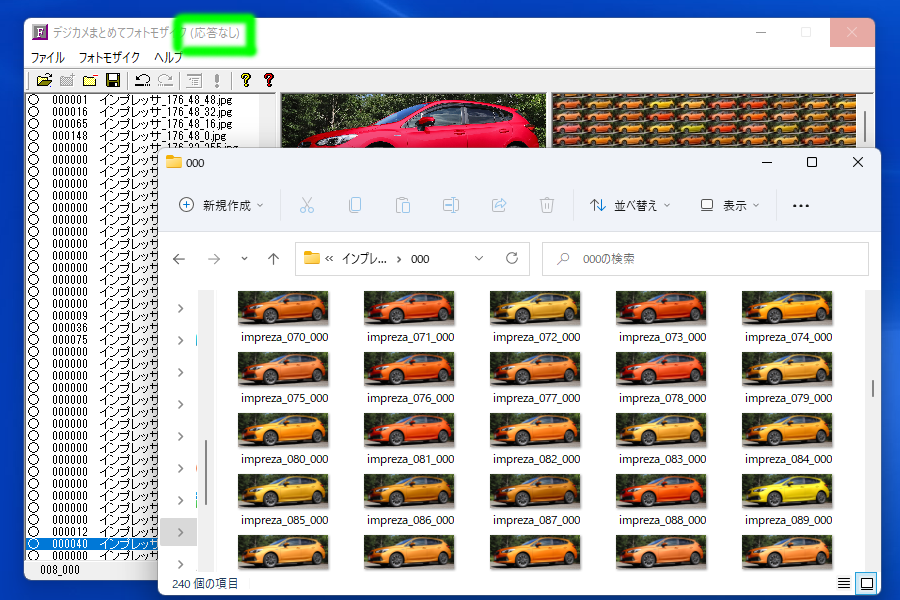Select radio button for row 000001
The height and width of the screenshot is (600, 900).
[33, 100]
